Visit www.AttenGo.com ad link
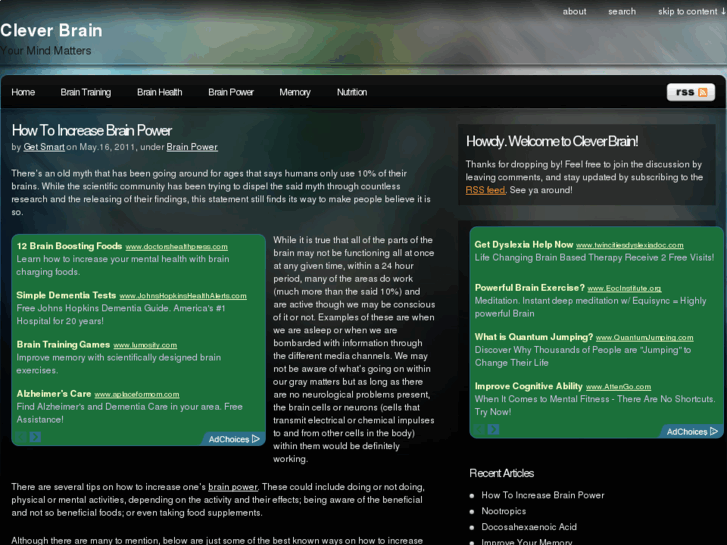 (x=619, y=387)
